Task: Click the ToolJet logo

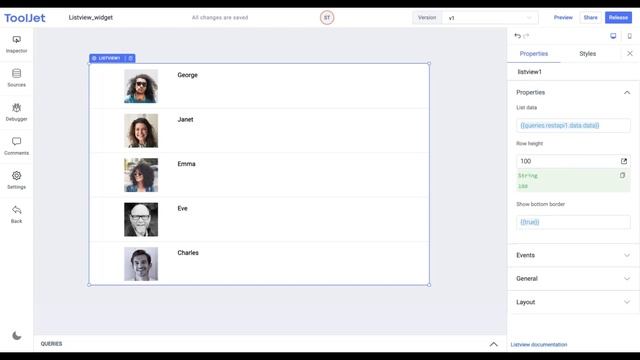Action: point(25,18)
